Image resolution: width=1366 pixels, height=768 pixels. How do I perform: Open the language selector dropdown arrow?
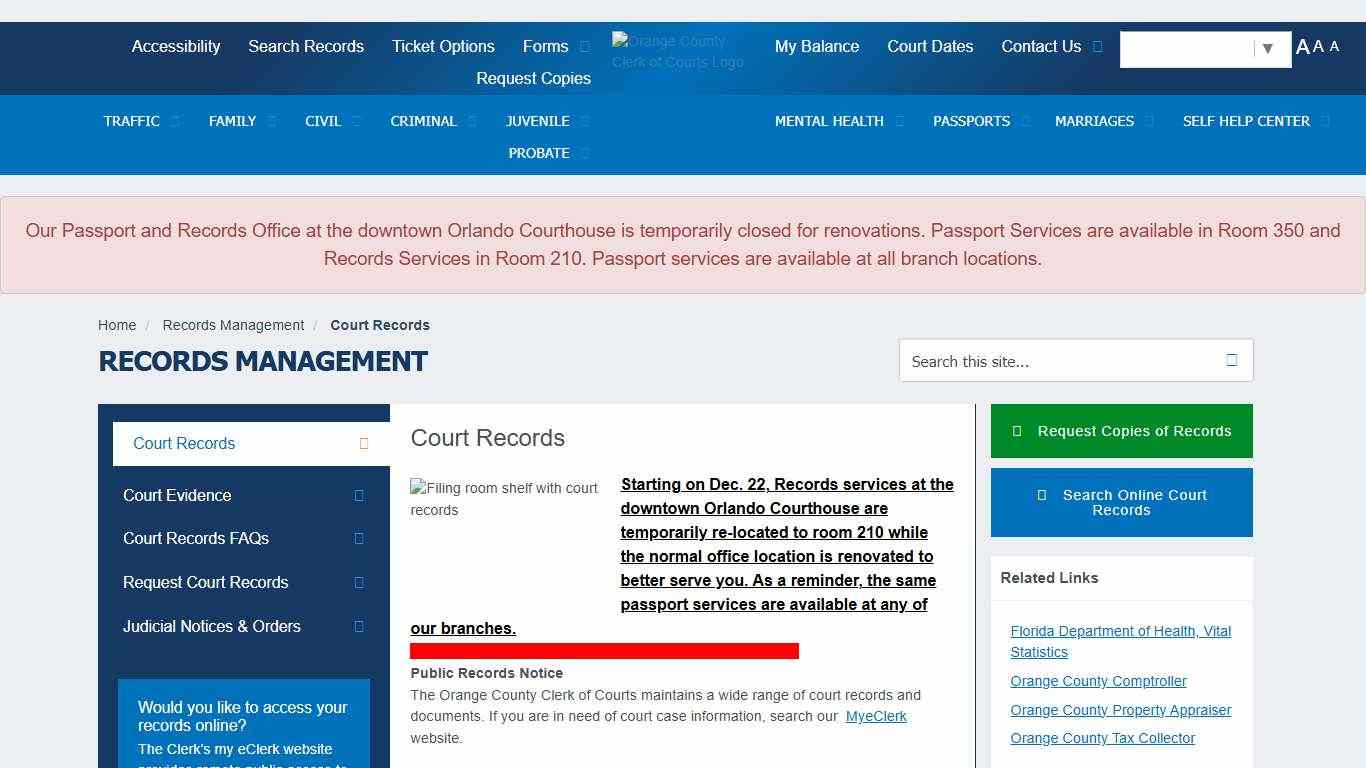1267,48
